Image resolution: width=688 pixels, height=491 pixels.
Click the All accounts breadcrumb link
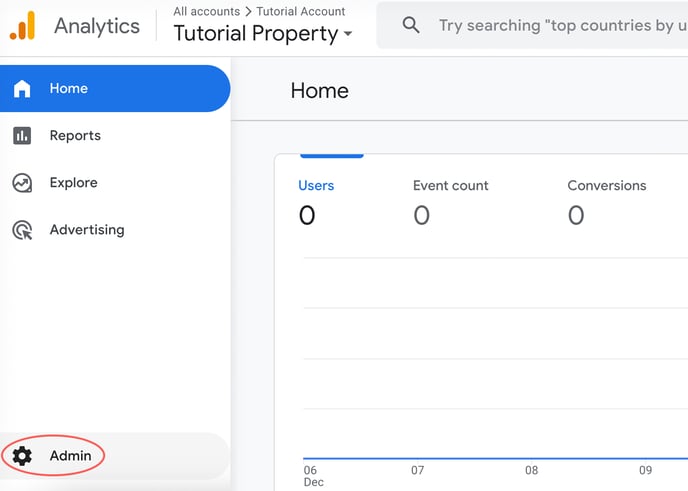207,11
